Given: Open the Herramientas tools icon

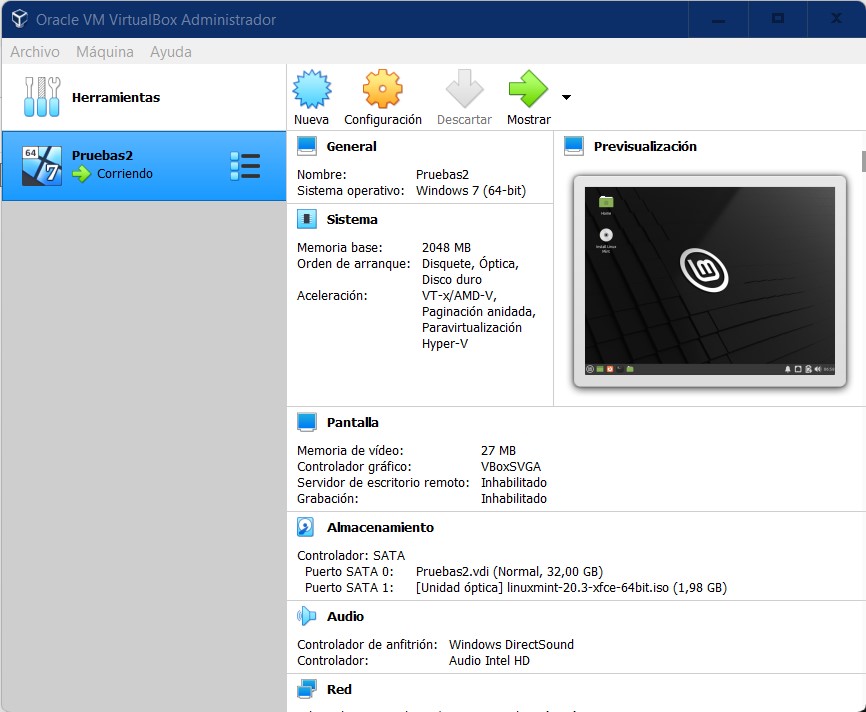Looking at the screenshot, I should pyautogui.click(x=42, y=97).
